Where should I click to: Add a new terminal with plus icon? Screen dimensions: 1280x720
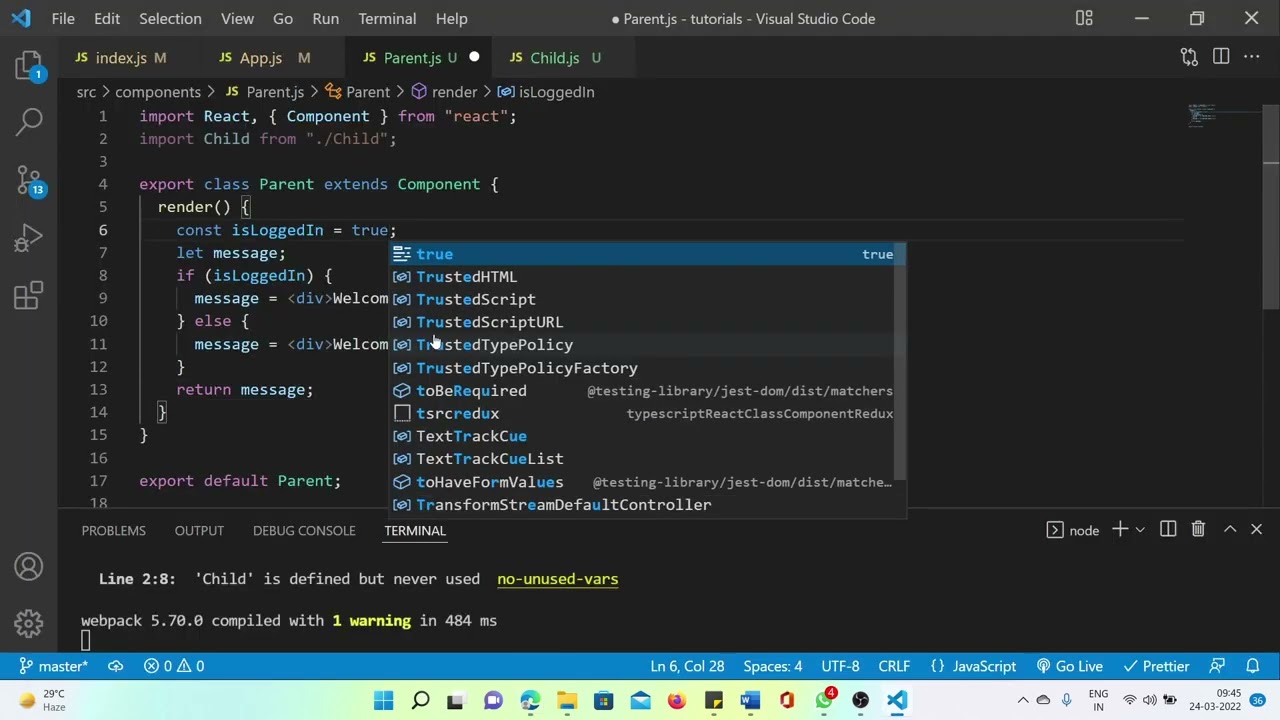click(1120, 529)
